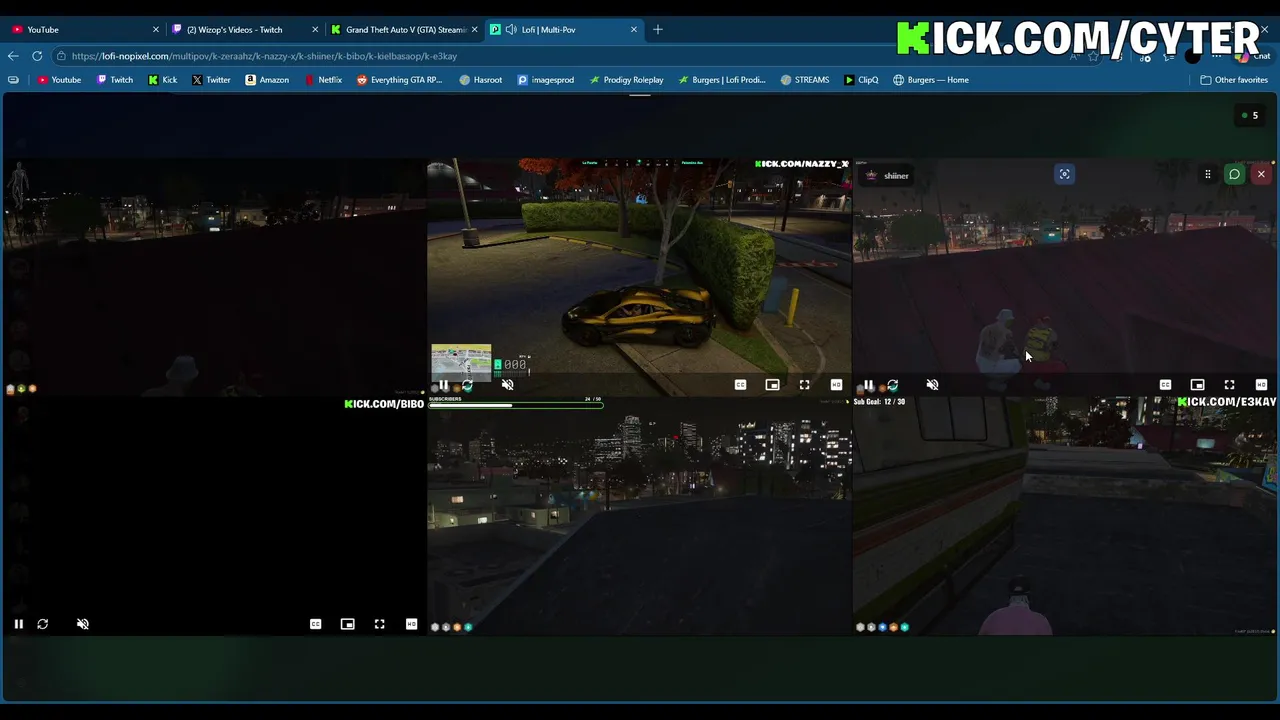Pause the Nazzy_X stream player
The image size is (1280, 720).
tap(443, 385)
